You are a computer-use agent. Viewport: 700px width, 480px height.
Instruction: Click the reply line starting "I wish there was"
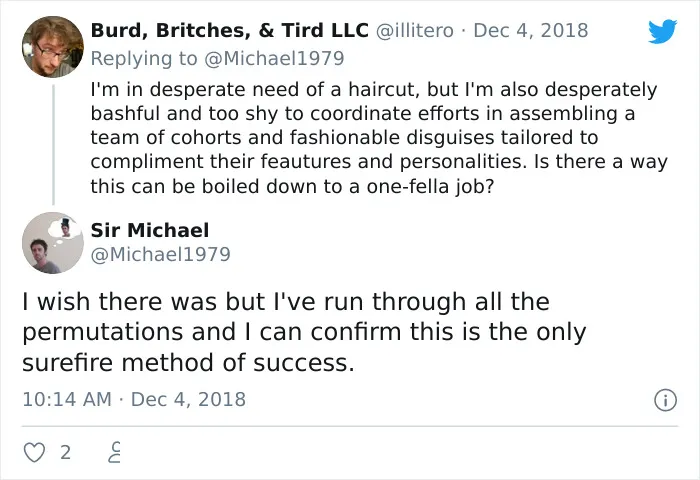click(286, 301)
